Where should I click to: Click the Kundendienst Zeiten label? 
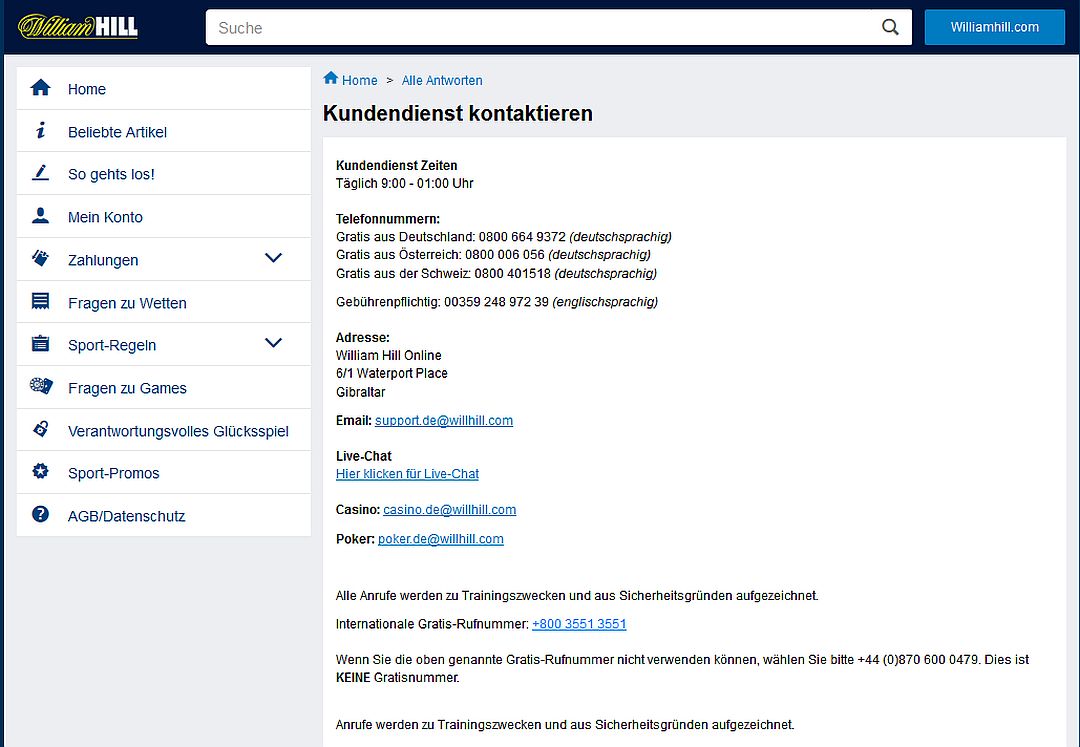(397, 165)
